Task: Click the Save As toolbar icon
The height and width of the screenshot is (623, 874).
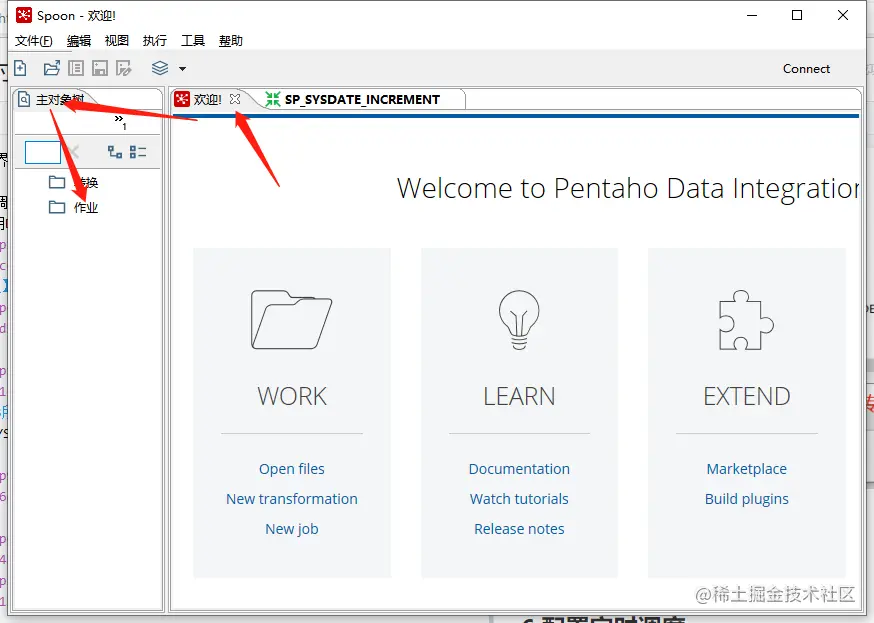Action: [124, 68]
